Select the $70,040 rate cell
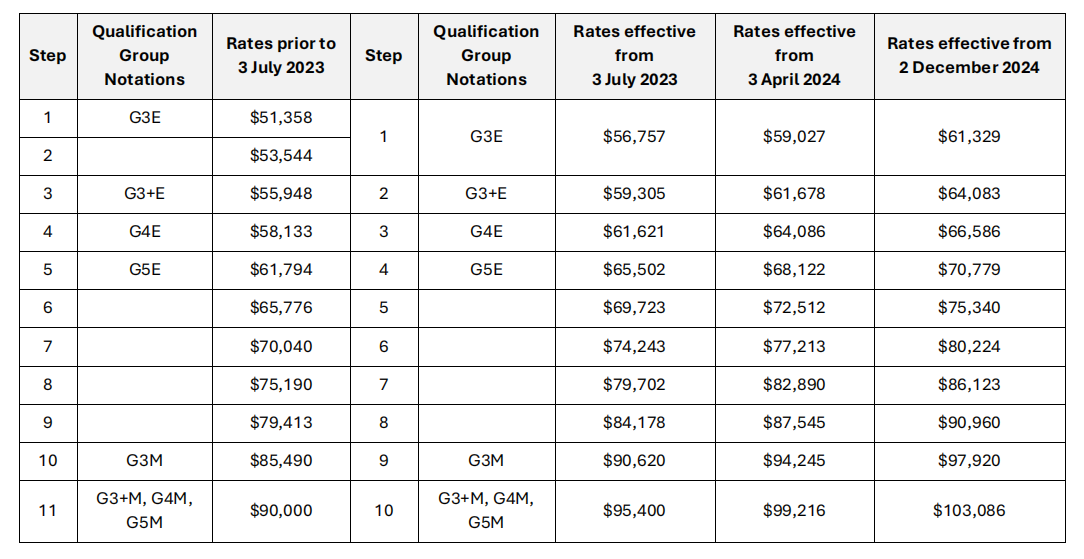1084x559 pixels. pyautogui.click(x=281, y=346)
